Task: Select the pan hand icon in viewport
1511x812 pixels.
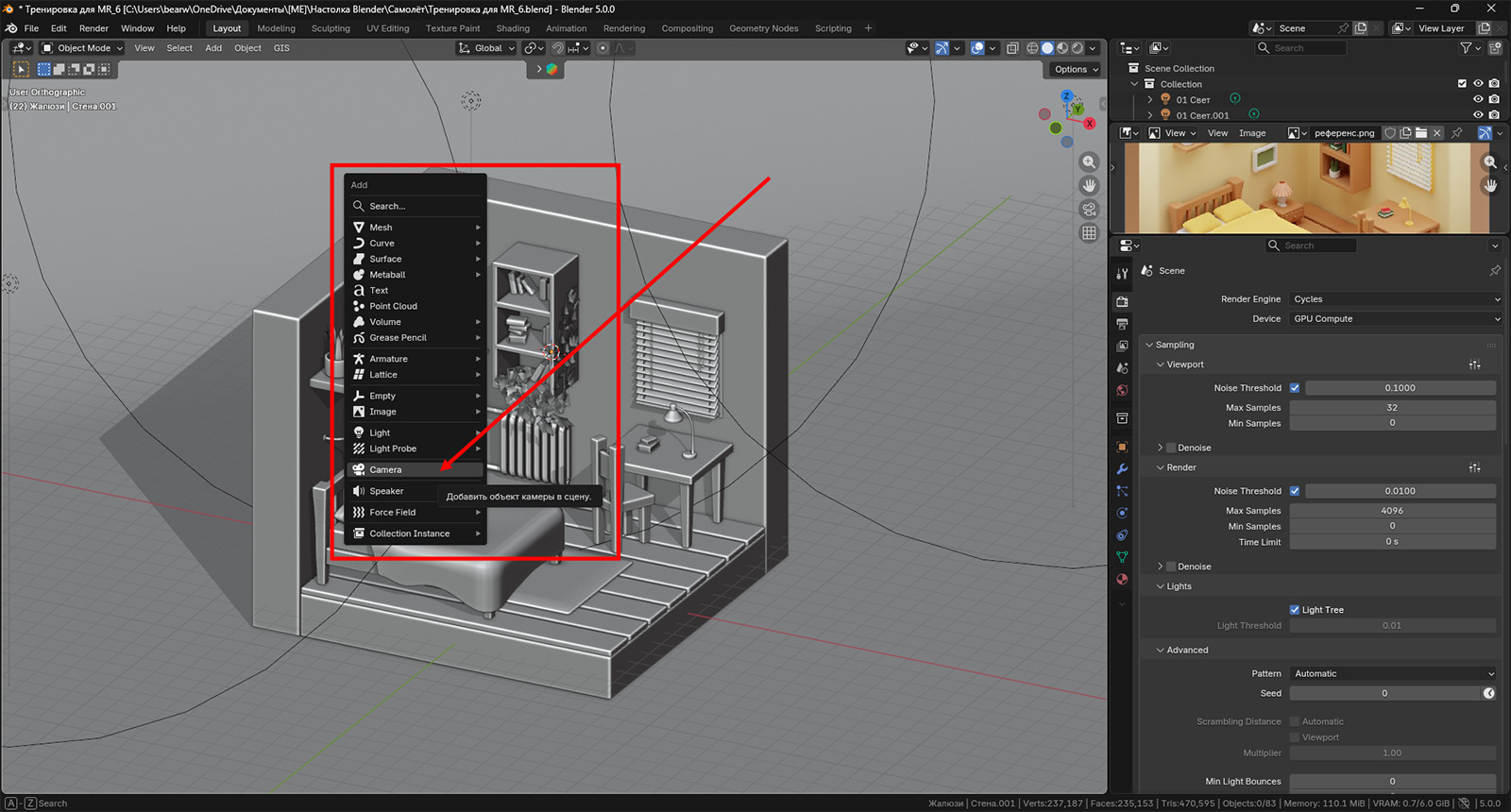Action: coord(1089,185)
